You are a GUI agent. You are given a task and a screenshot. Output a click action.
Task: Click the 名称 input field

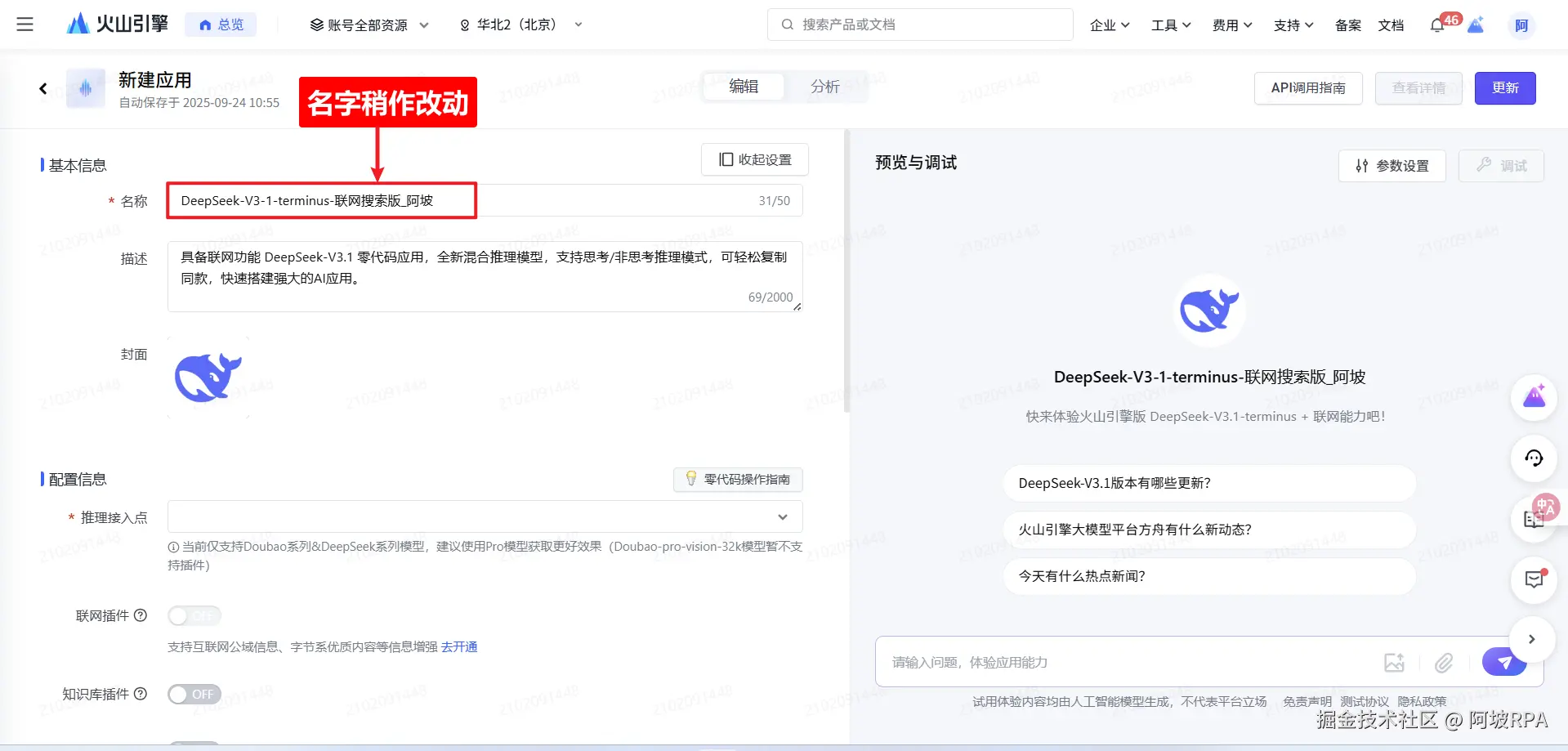point(485,200)
